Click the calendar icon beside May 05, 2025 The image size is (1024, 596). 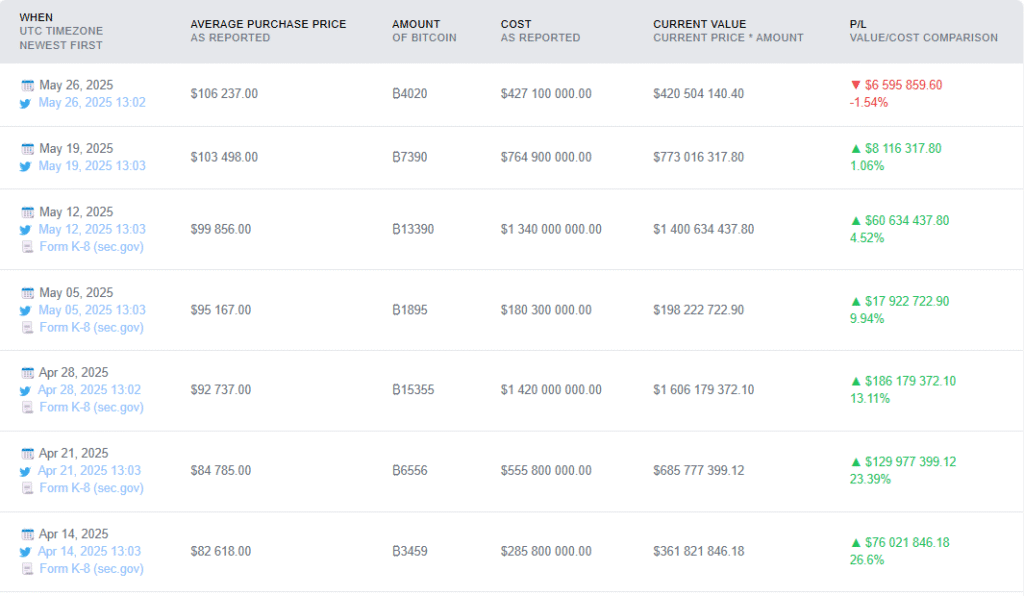[27, 293]
